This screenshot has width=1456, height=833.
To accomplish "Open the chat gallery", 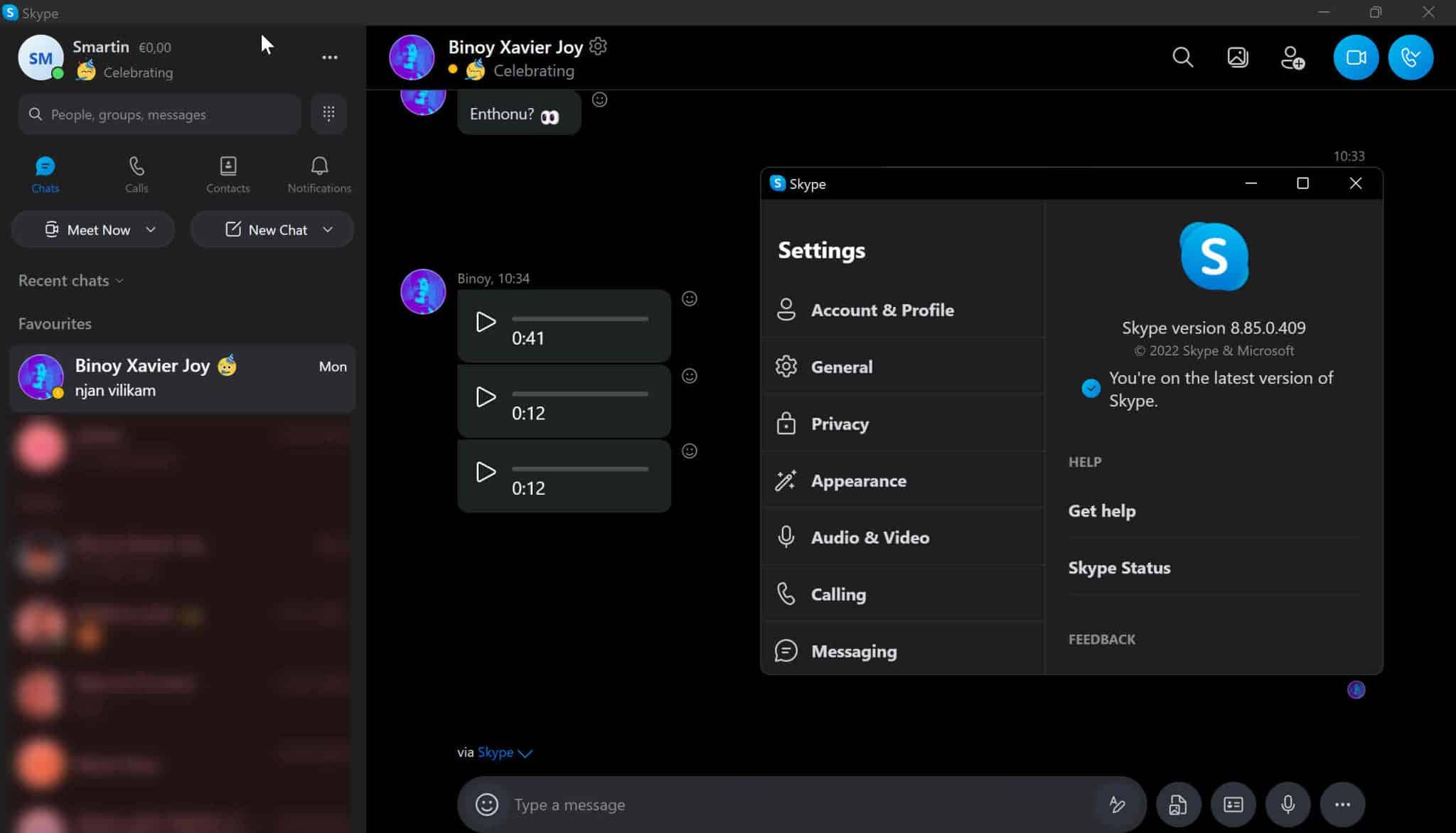I will click(x=1238, y=58).
